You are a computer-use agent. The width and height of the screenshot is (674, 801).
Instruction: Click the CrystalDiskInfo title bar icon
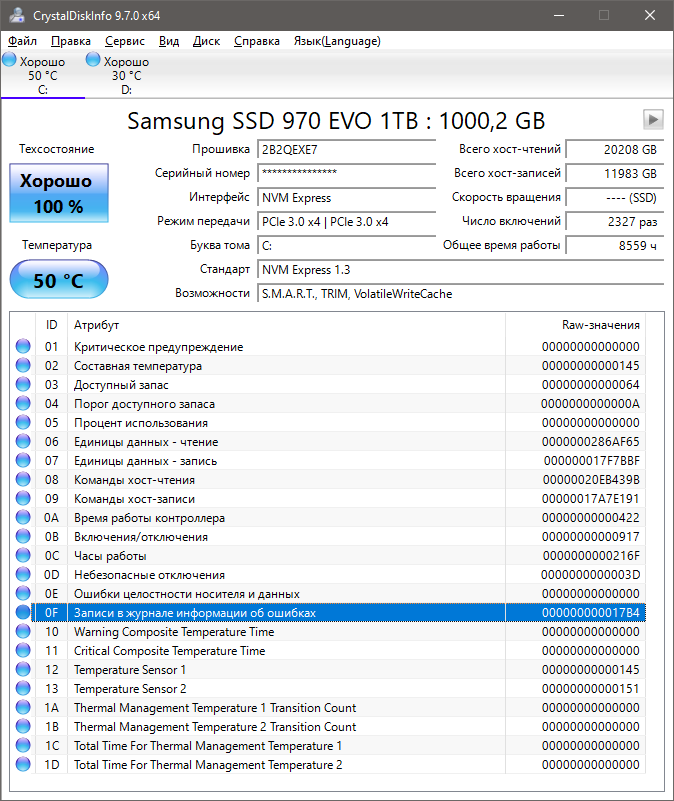[x=15, y=16]
